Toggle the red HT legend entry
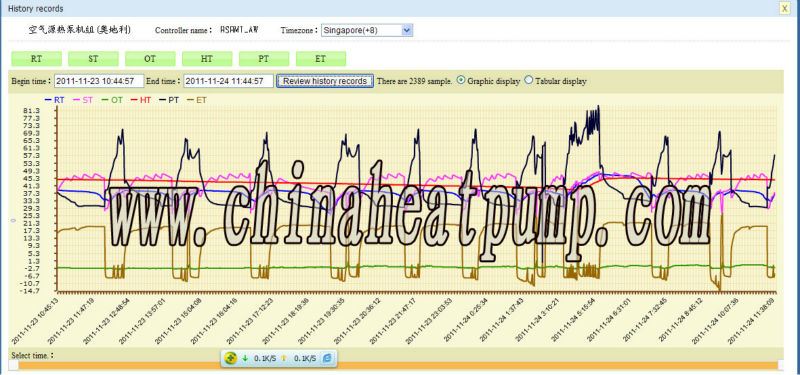This screenshot has width=800, height=375. [141, 100]
